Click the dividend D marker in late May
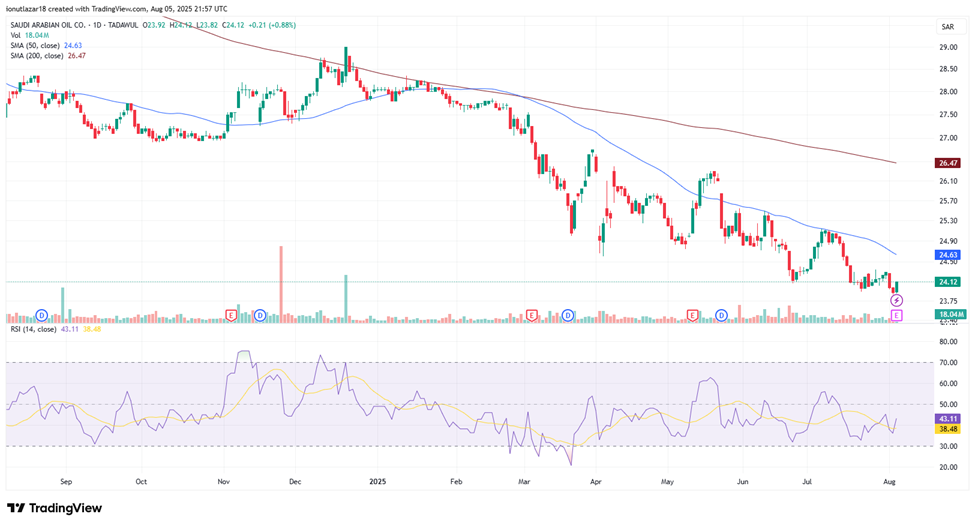 point(721,315)
